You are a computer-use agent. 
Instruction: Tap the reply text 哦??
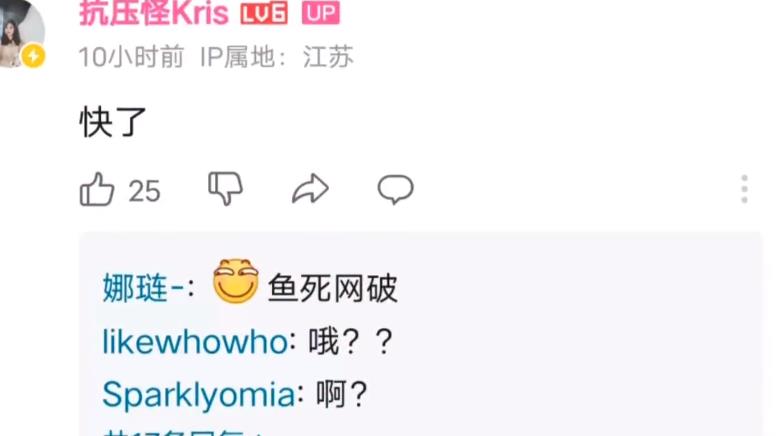(x=351, y=342)
